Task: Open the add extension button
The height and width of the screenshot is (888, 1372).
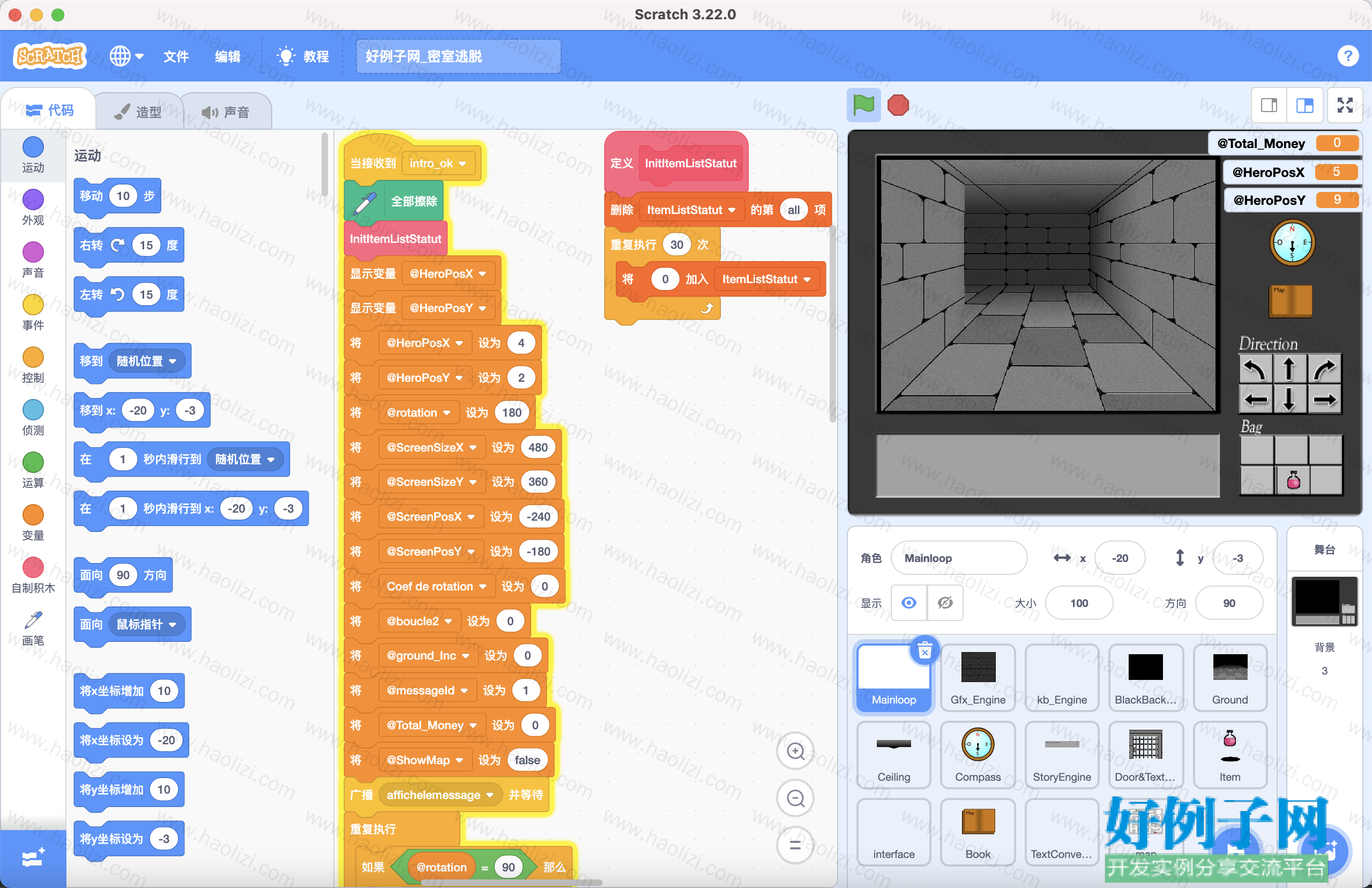Action: 33,858
